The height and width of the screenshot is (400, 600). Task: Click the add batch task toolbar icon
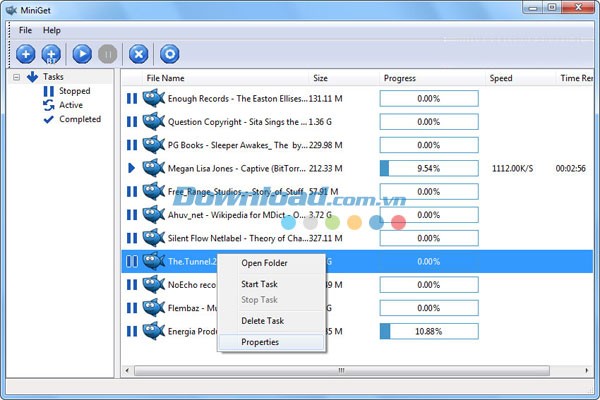click(51, 54)
